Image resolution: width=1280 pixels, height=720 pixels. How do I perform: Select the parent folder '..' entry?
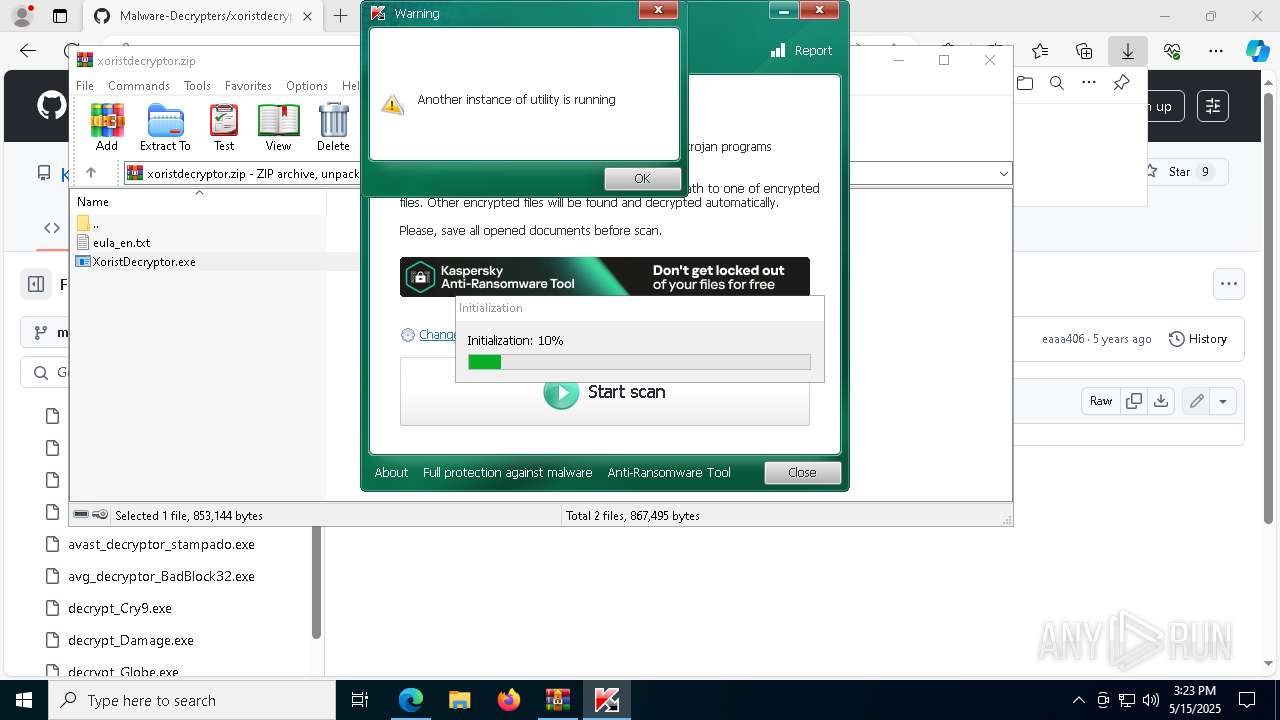click(x=88, y=223)
